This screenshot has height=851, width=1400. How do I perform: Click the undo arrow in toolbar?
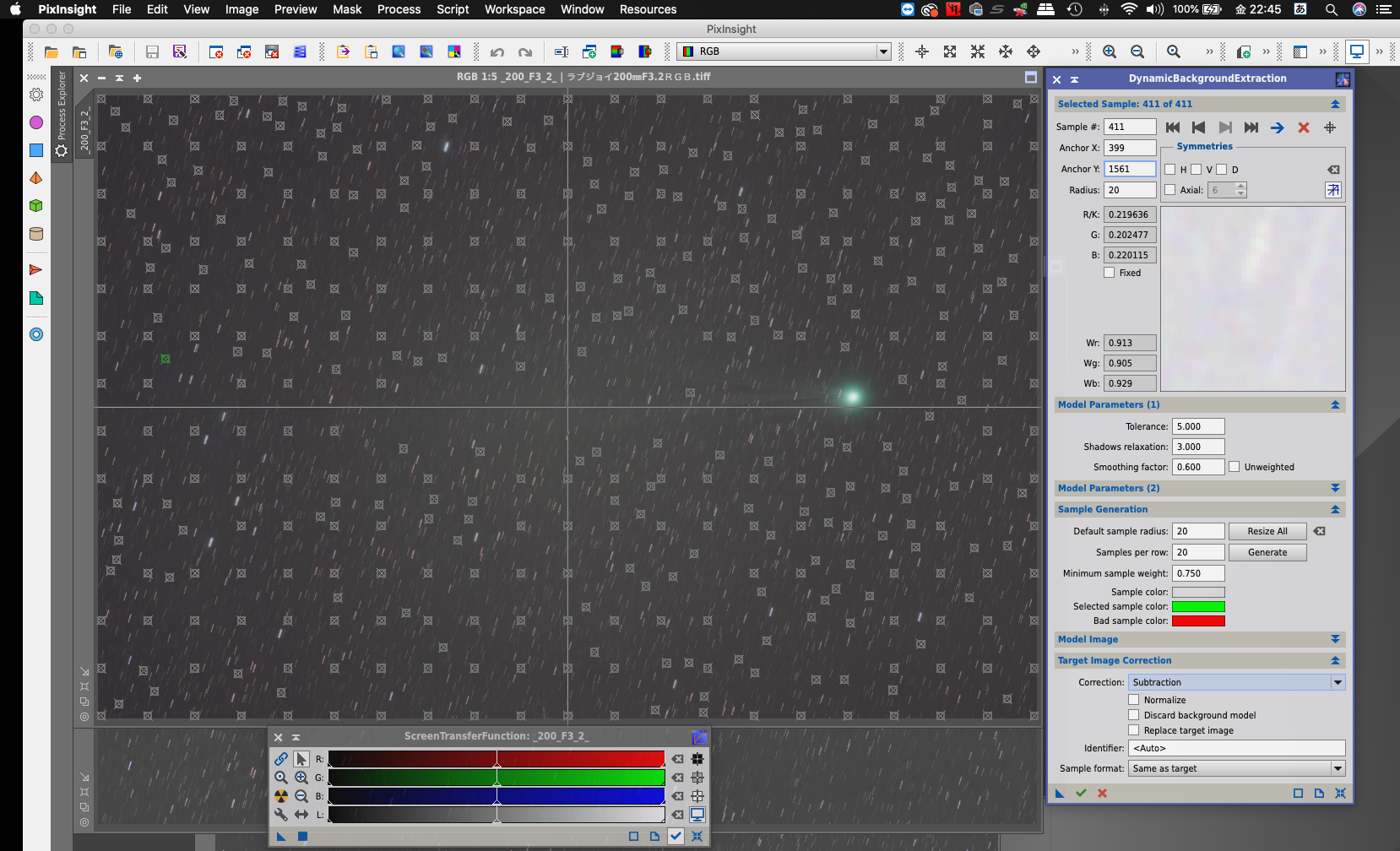pos(497,52)
